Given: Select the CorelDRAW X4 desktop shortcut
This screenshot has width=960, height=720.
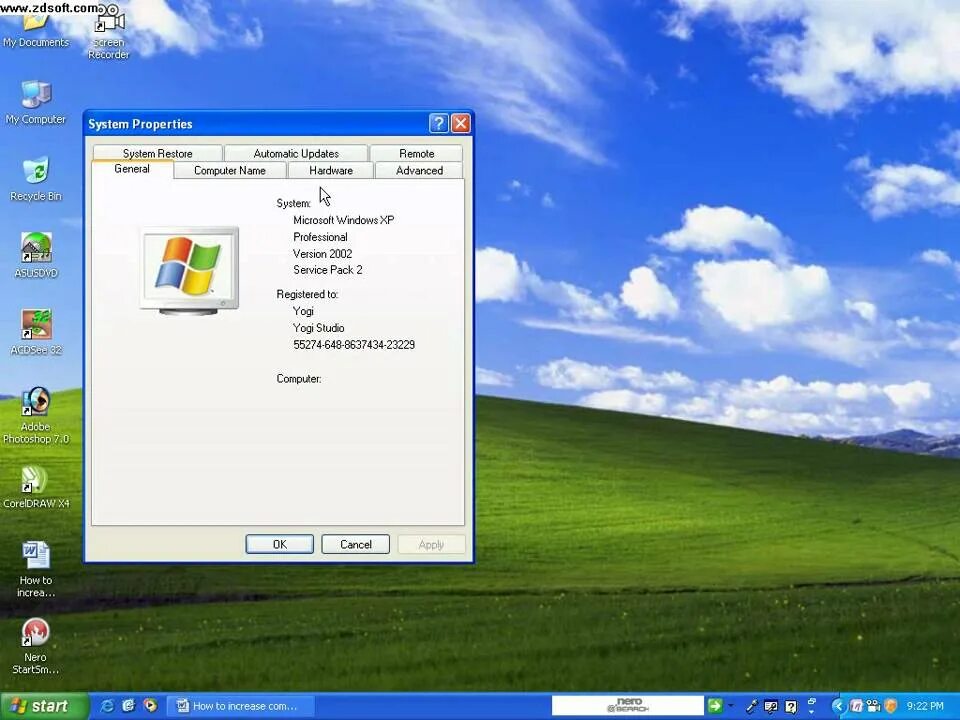Looking at the screenshot, I should (x=36, y=487).
